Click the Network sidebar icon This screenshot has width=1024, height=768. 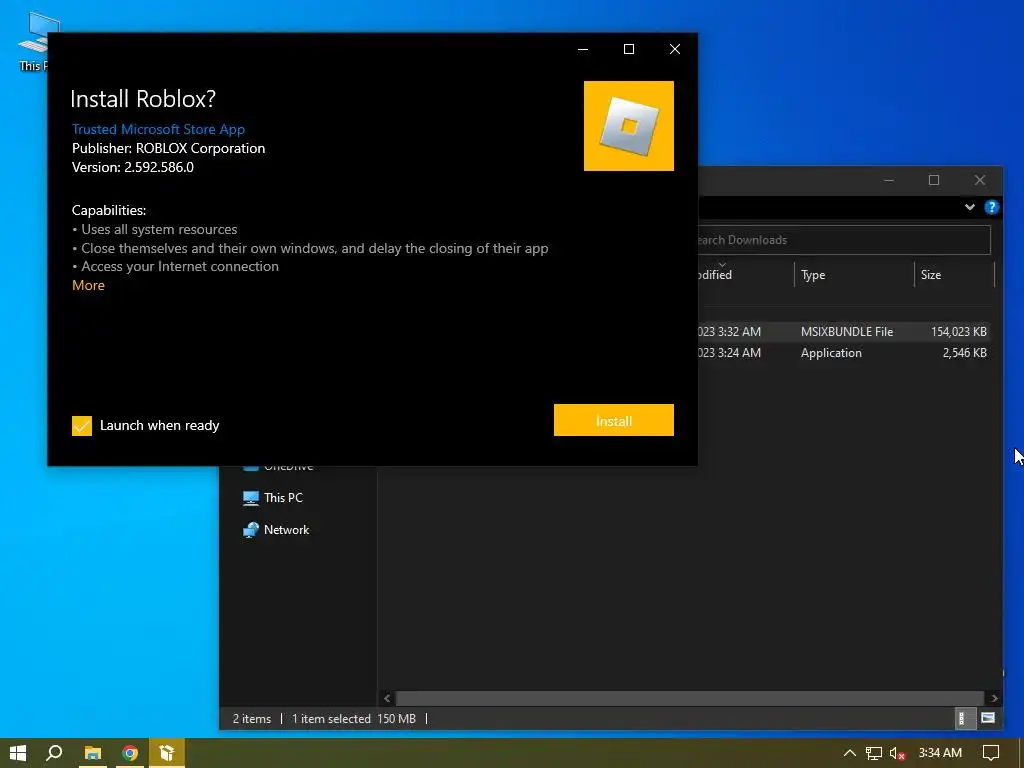[251, 530]
